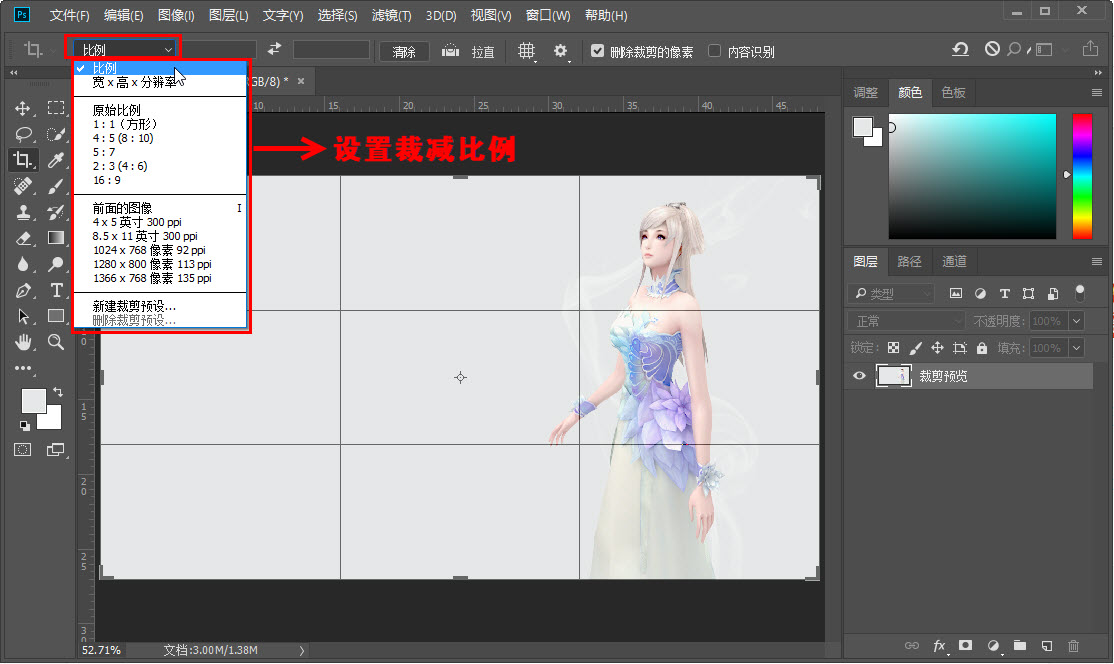The height and width of the screenshot is (664, 1114).
Task: Select the Brush tool
Action: (x=56, y=187)
